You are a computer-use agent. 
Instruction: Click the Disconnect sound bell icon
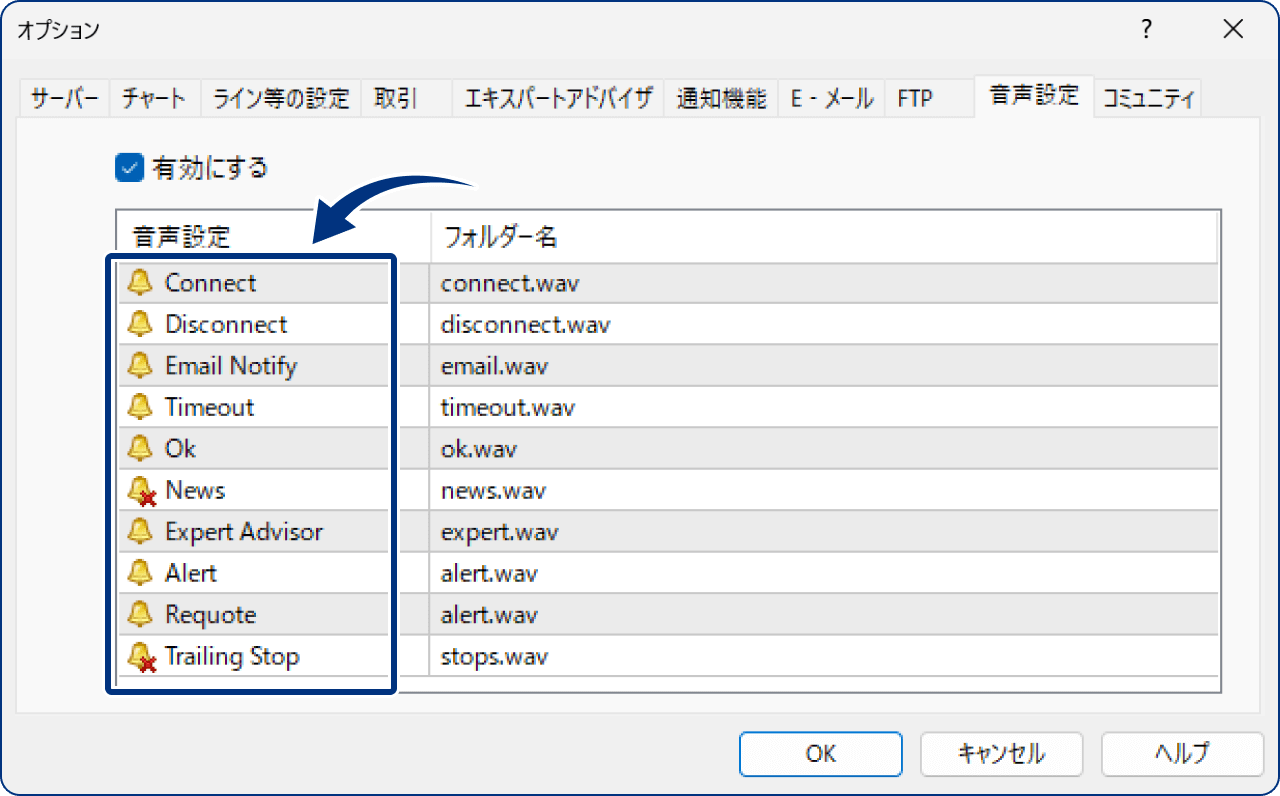[x=139, y=324]
